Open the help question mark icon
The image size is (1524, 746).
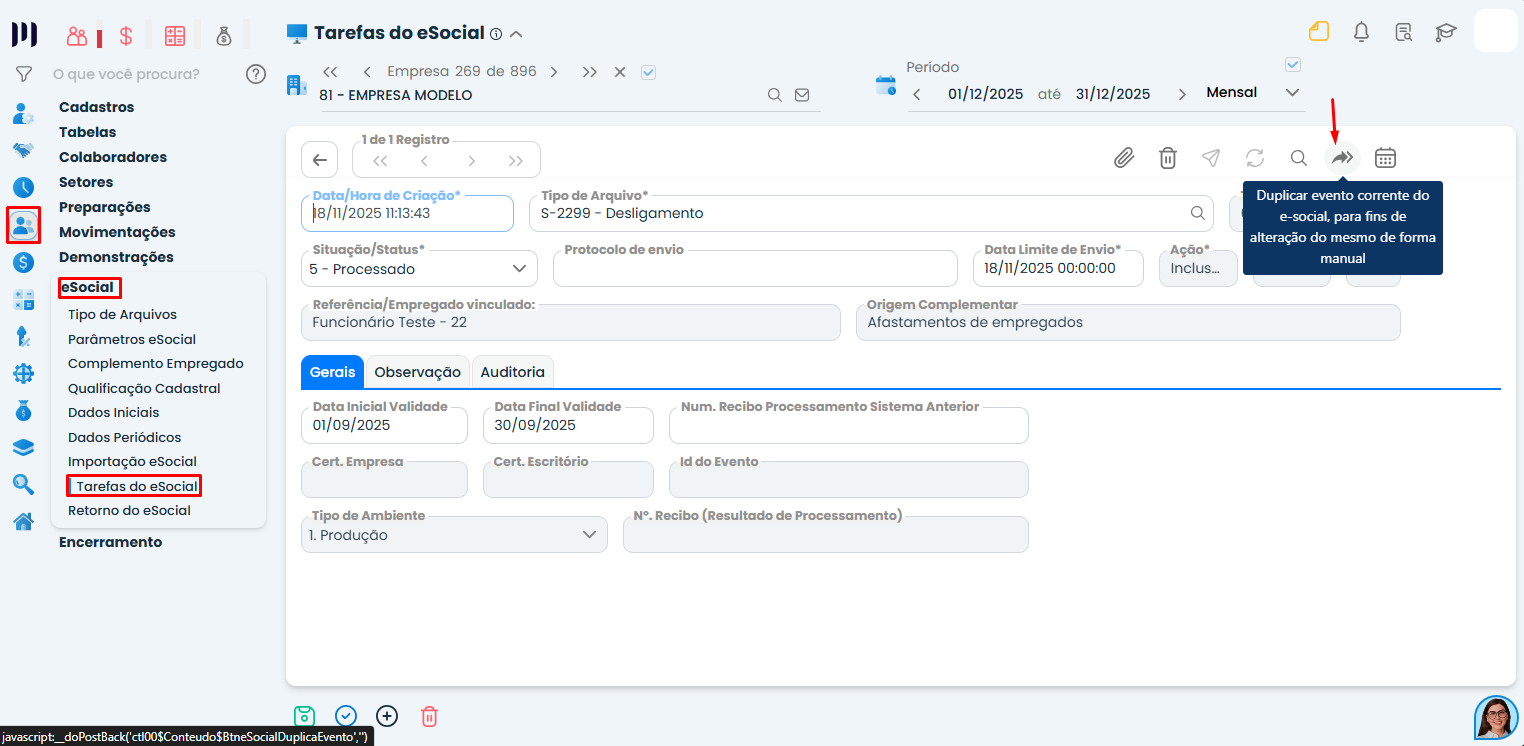pyautogui.click(x=256, y=74)
